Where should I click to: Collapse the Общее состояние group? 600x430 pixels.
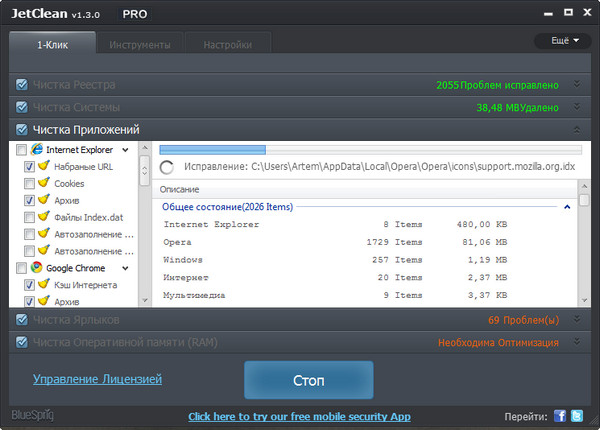567,206
